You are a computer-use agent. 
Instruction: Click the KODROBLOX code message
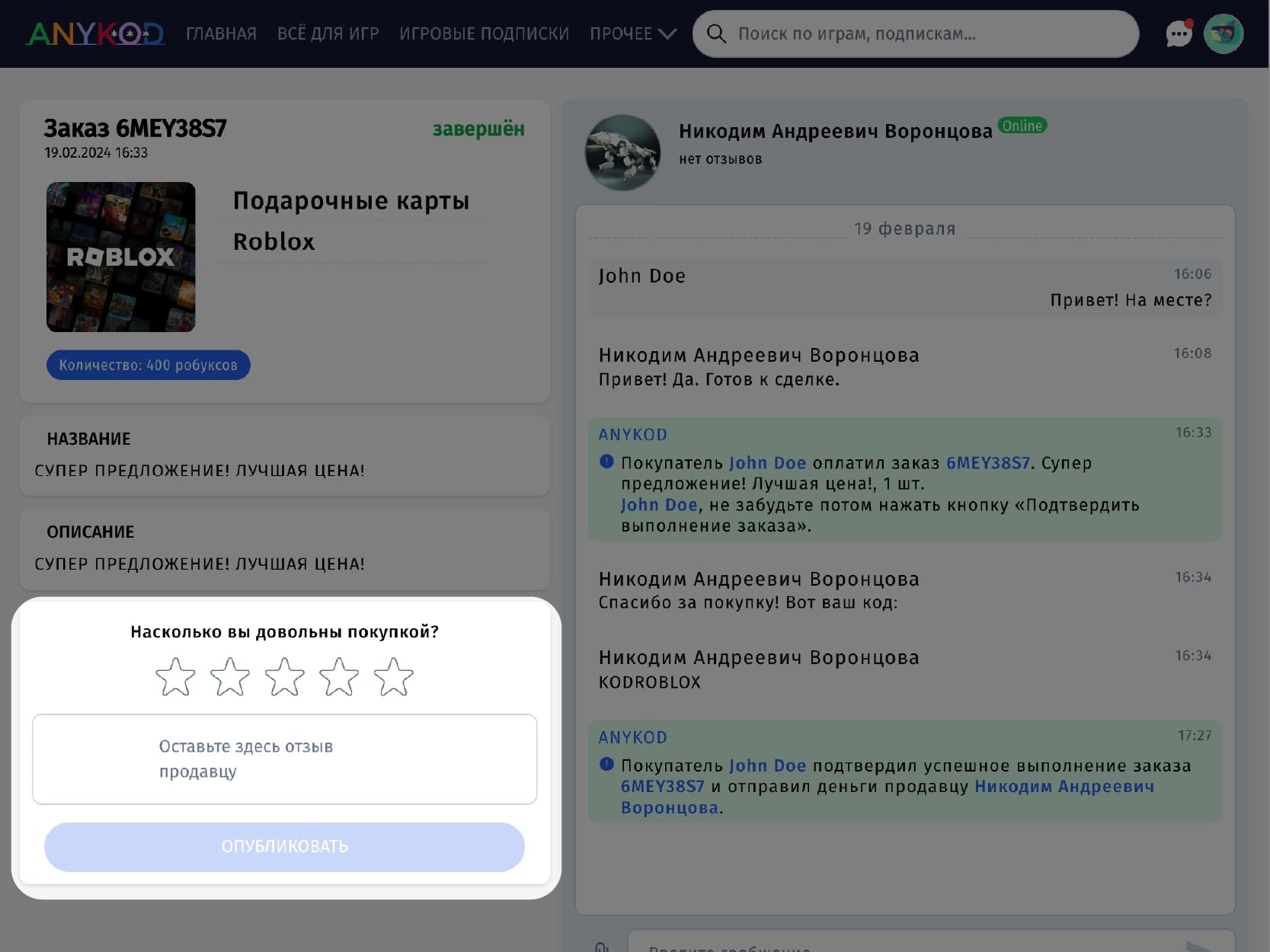tap(649, 682)
